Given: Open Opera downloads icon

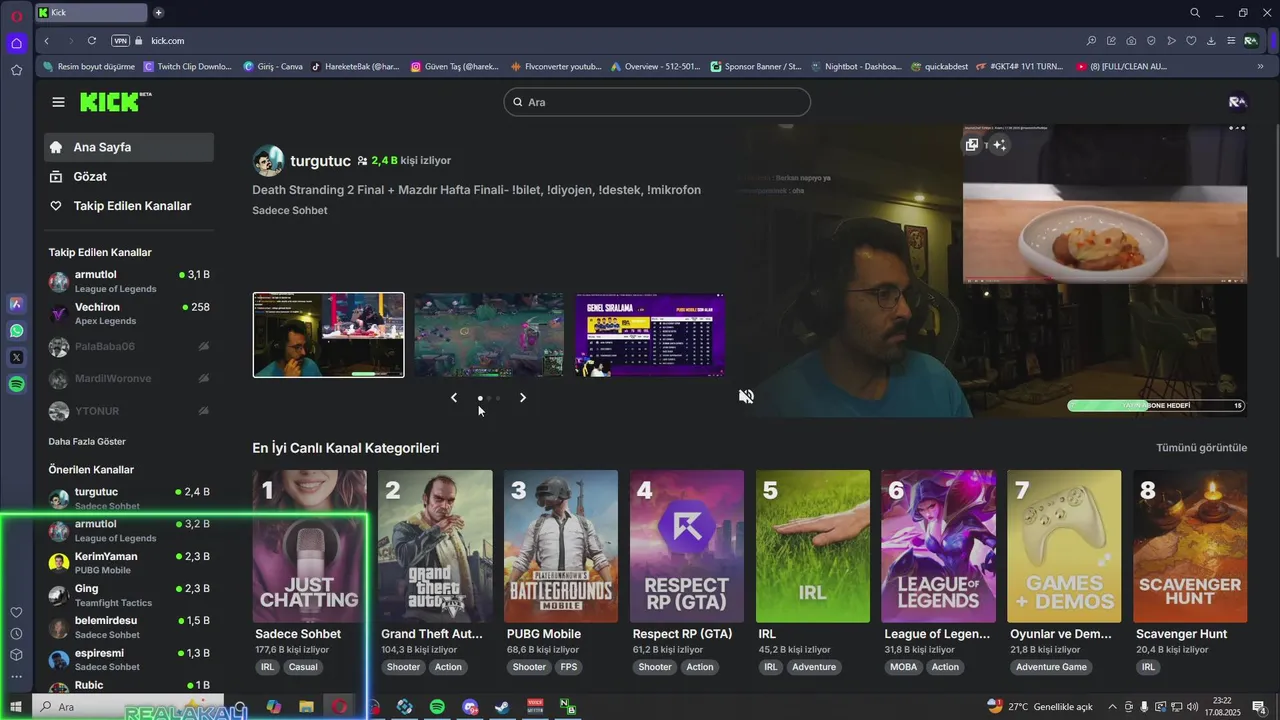Looking at the screenshot, I should pos(1211,41).
